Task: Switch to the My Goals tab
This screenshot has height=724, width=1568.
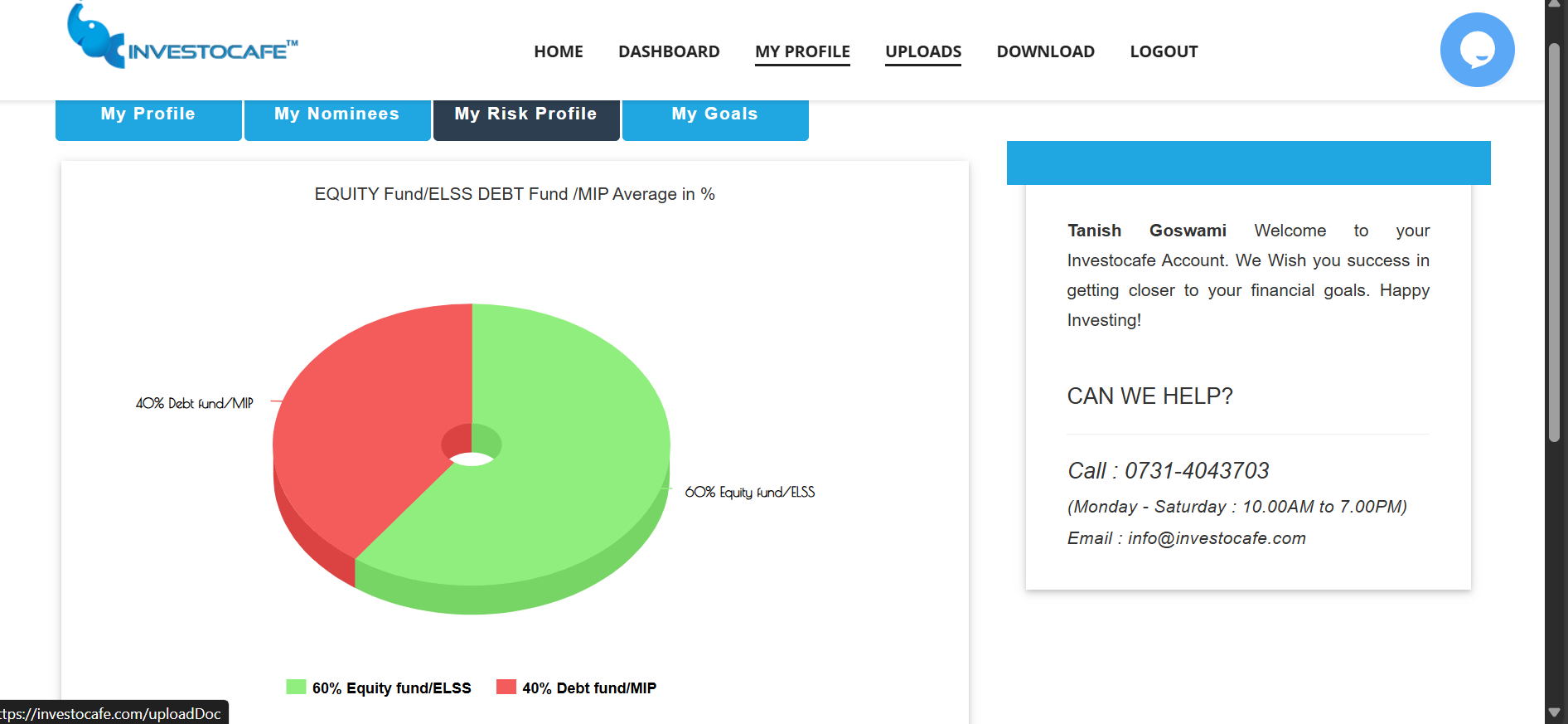Action: point(715,117)
